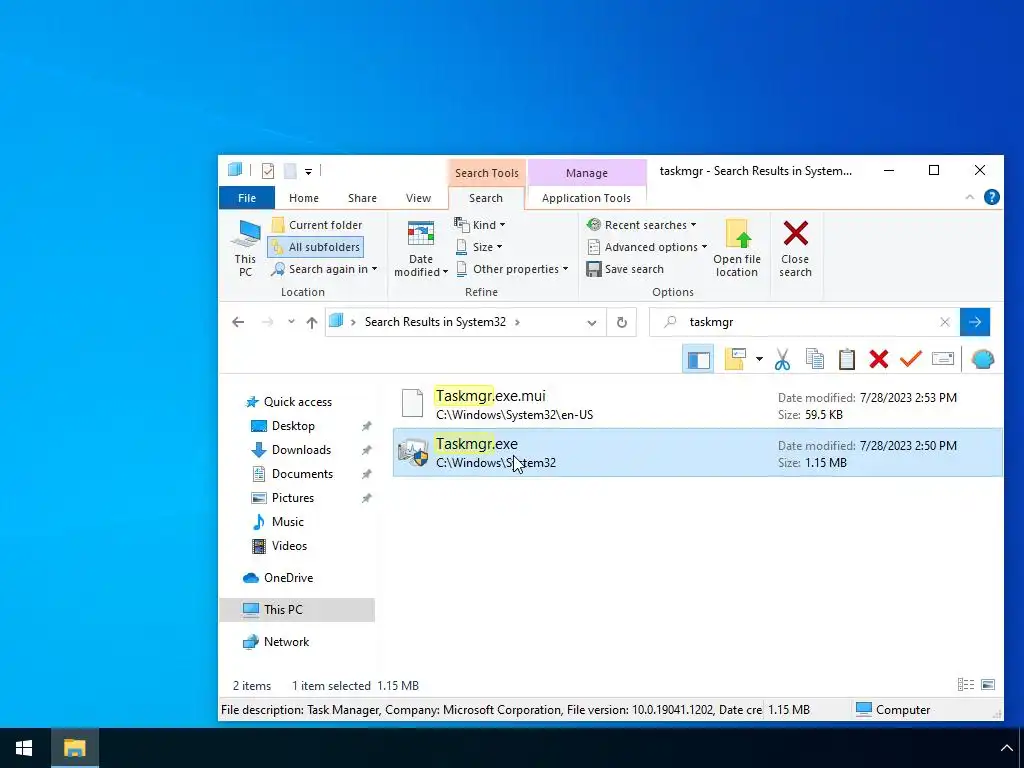Open the File menu tab

coord(247,198)
